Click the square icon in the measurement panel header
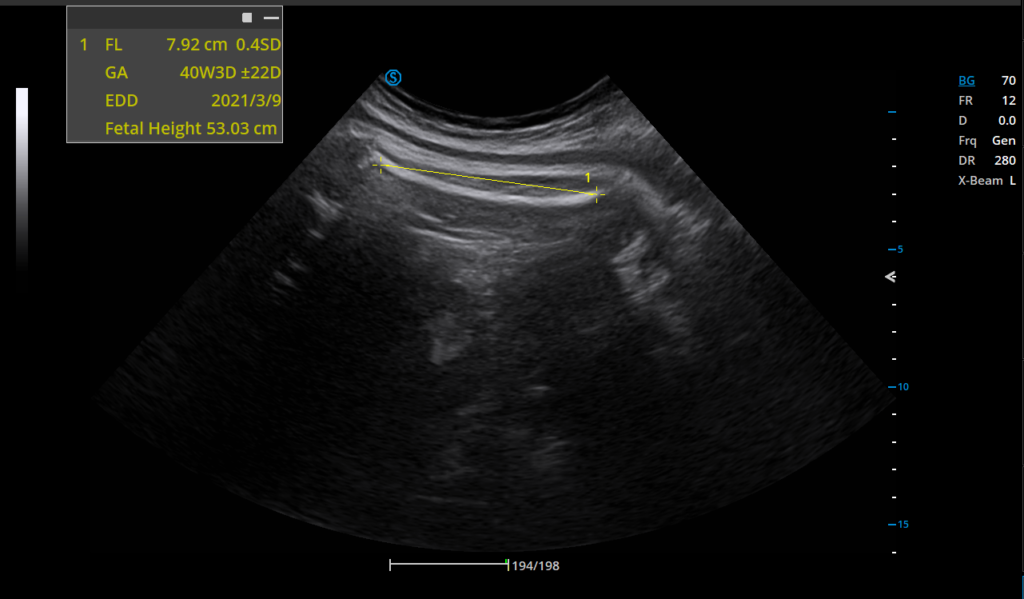Image resolution: width=1024 pixels, height=599 pixels. coord(247,18)
